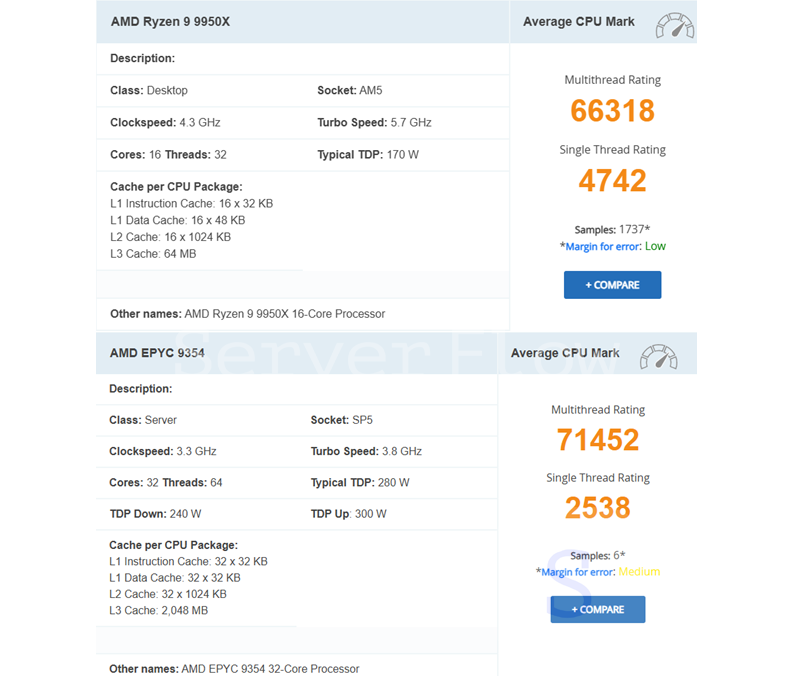Click Other names: Ryzen 9 9950X 16-Core Processor
Image resolution: width=798 pixels, height=676 pixels.
(248, 314)
